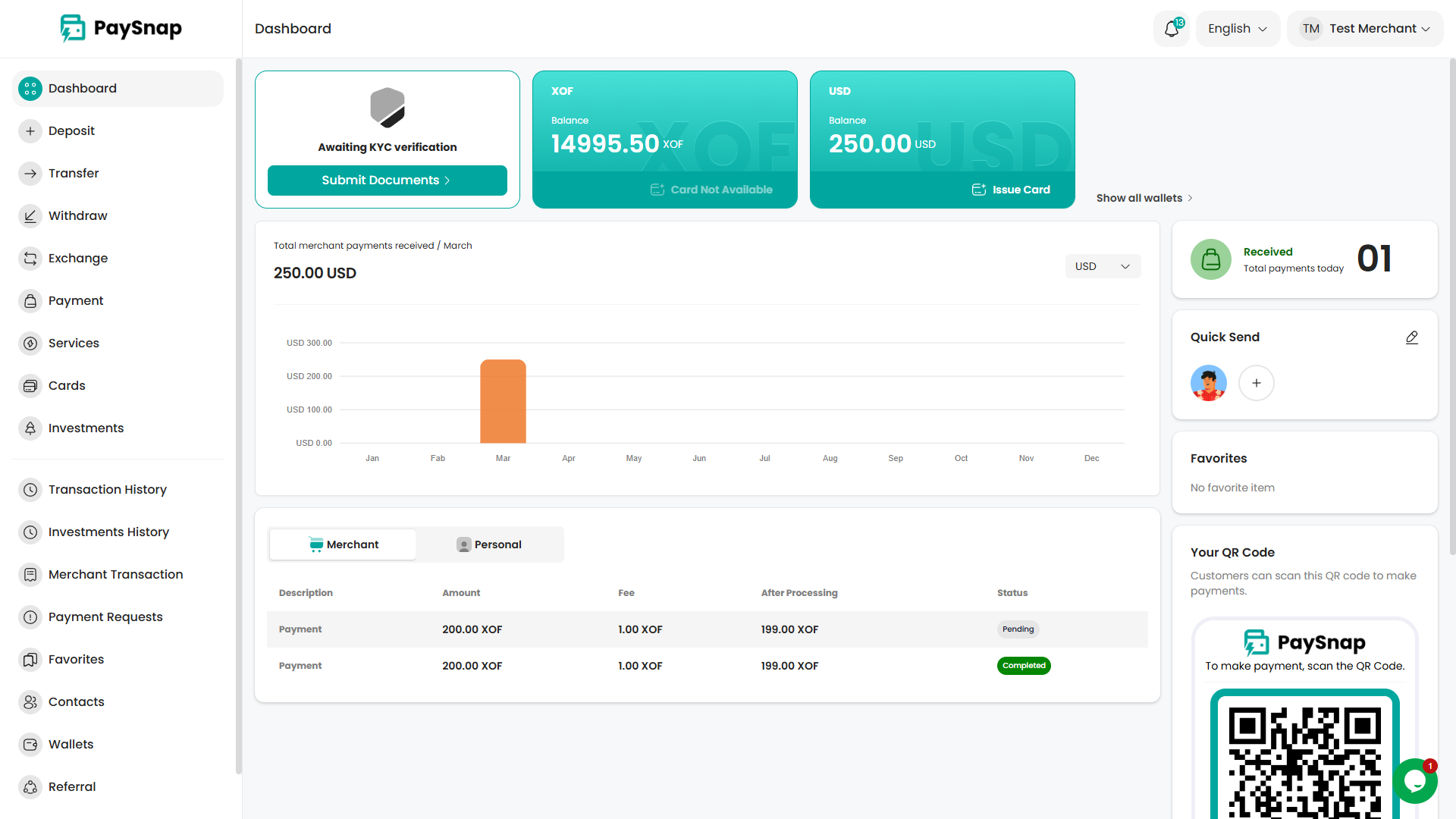Click the Exchange currency icon
1456x819 pixels.
click(30, 258)
